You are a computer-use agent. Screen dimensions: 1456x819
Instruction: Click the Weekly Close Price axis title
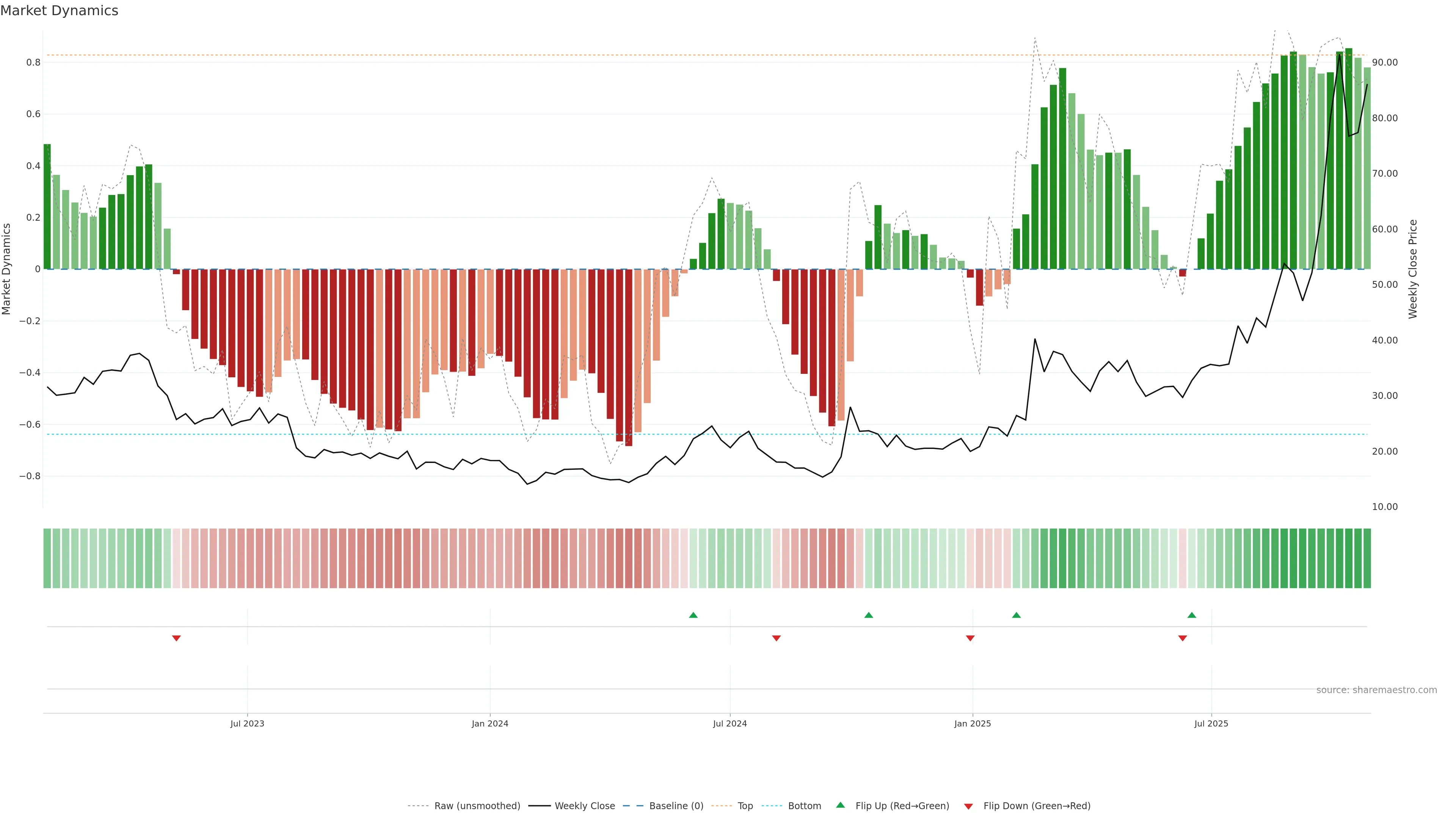click(1412, 269)
